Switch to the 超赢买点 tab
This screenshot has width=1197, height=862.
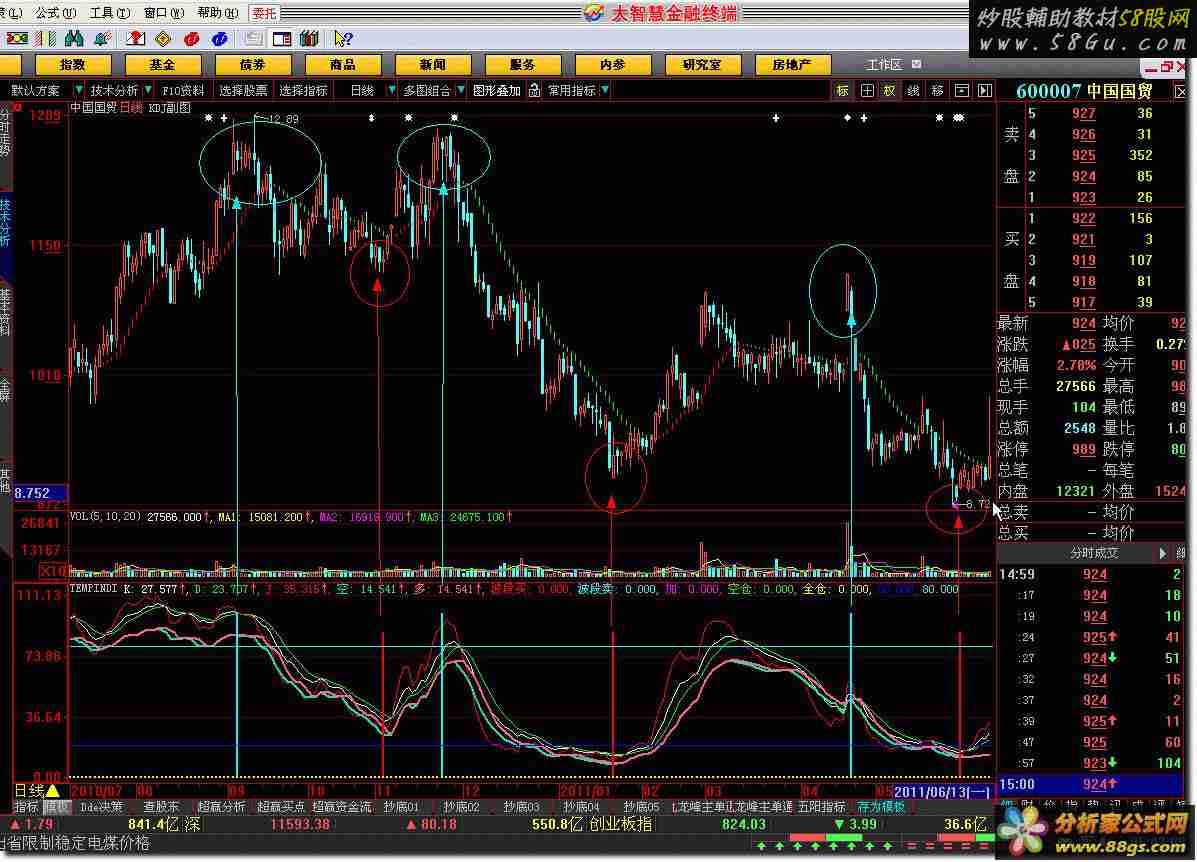click(x=280, y=807)
